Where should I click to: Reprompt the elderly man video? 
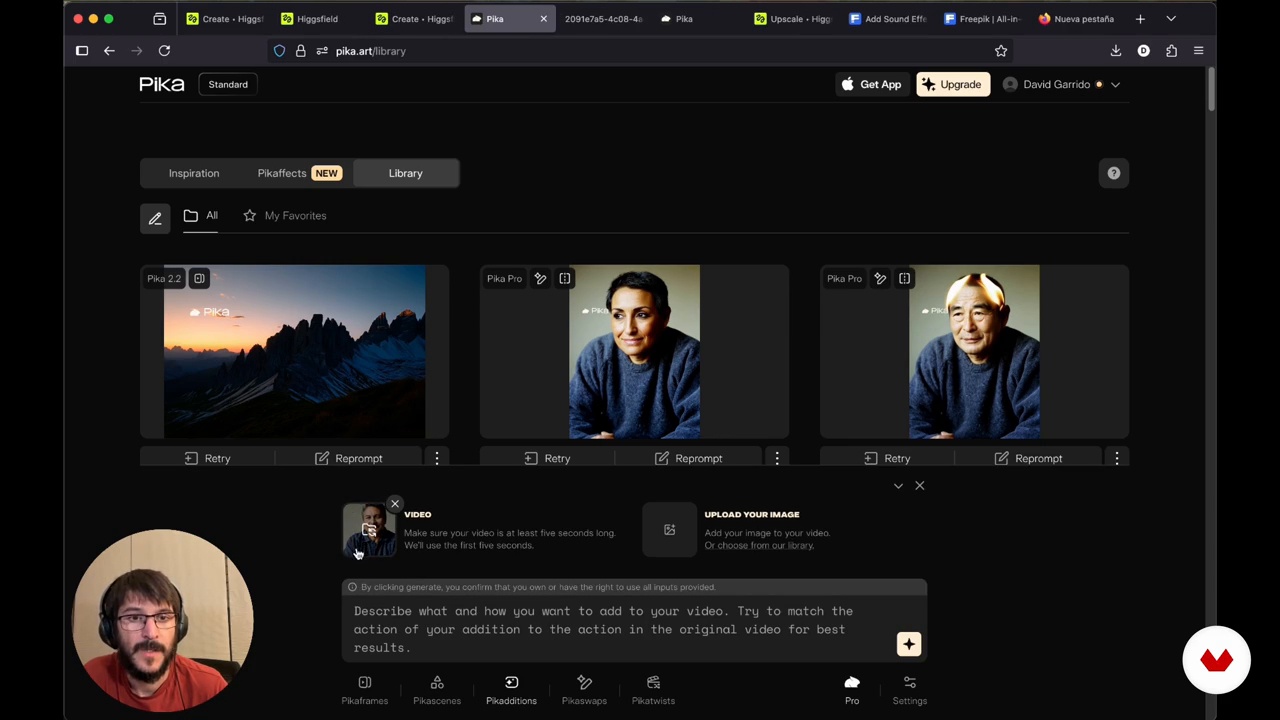[1028, 458]
